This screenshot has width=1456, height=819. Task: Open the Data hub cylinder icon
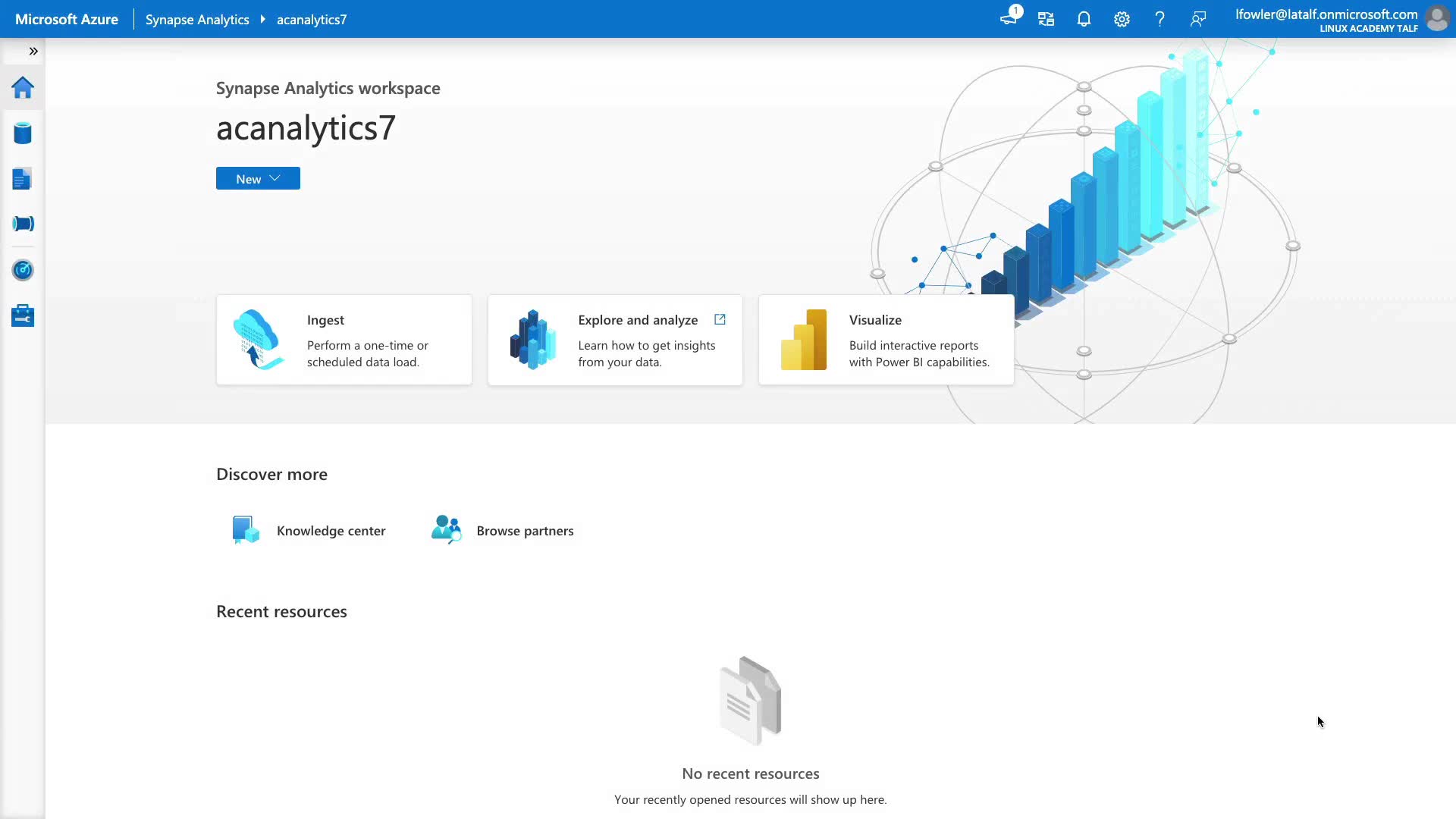point(23,133)
